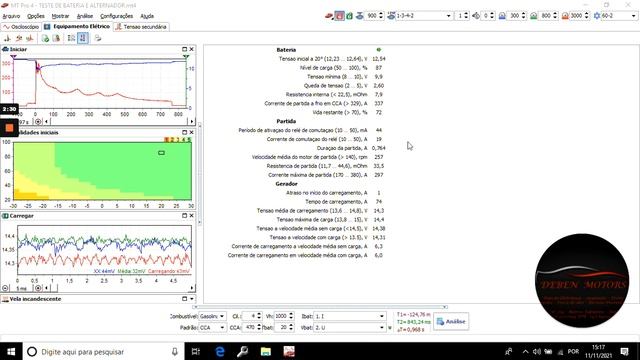Open the Configurações menu
Viewport: 640px width, 360px height.
click(116, 16)
